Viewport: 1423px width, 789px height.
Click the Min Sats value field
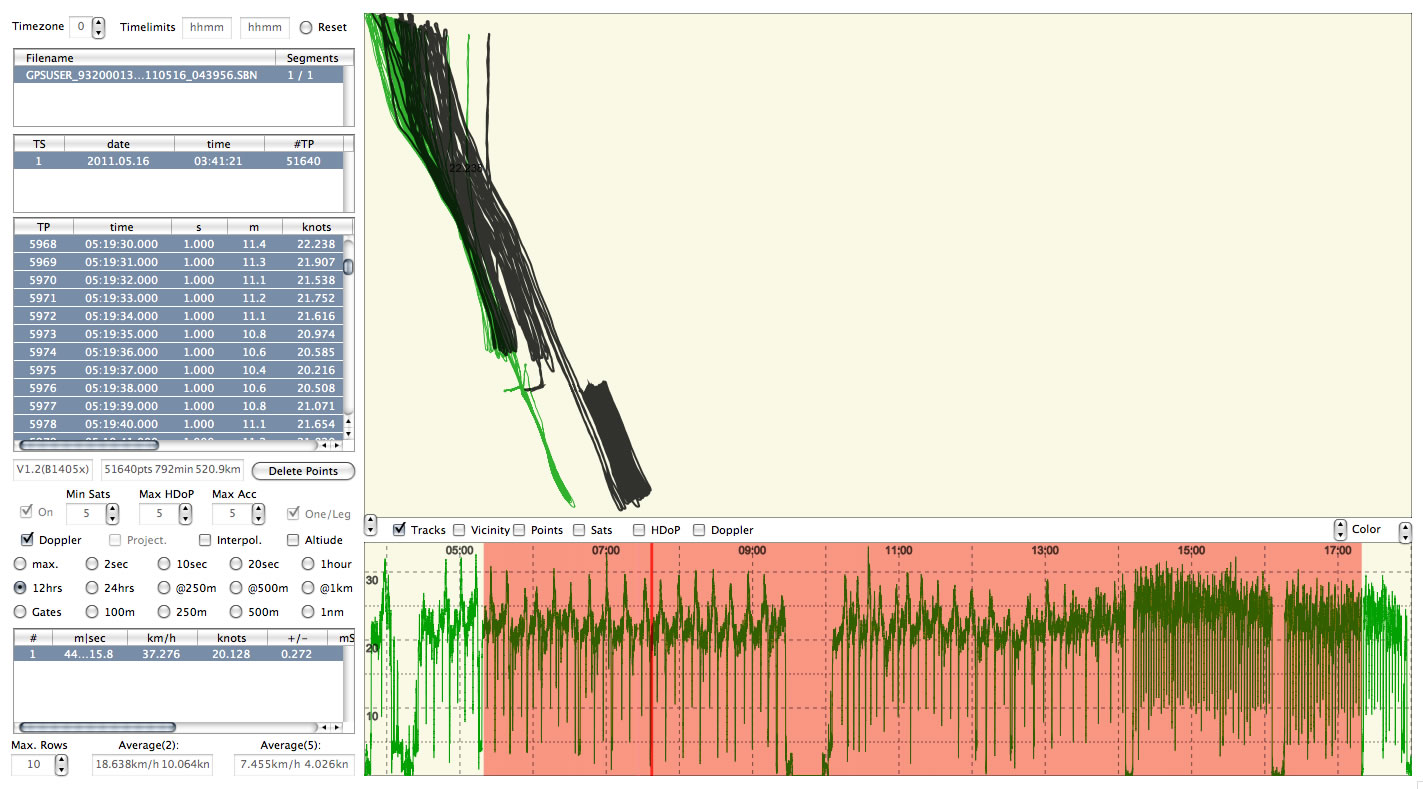(x=85, y=513)
